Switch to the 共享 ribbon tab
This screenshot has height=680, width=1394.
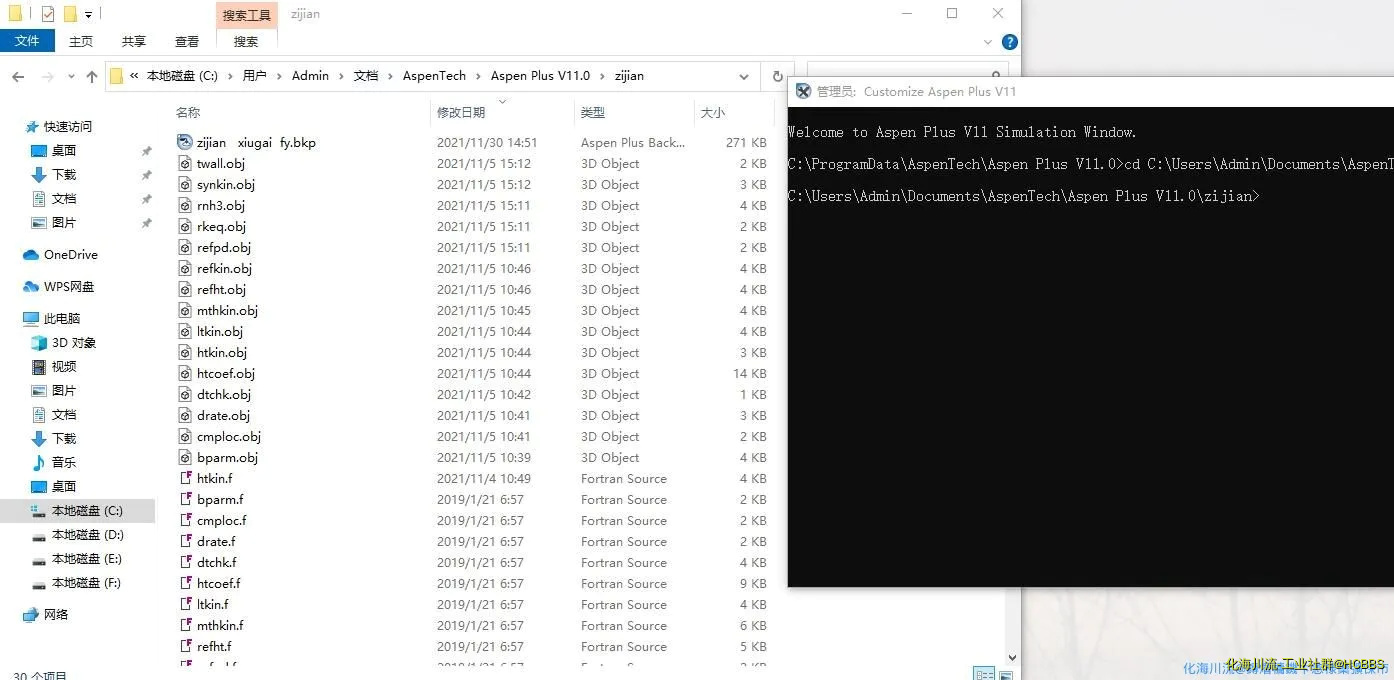(x=134, y=41)
